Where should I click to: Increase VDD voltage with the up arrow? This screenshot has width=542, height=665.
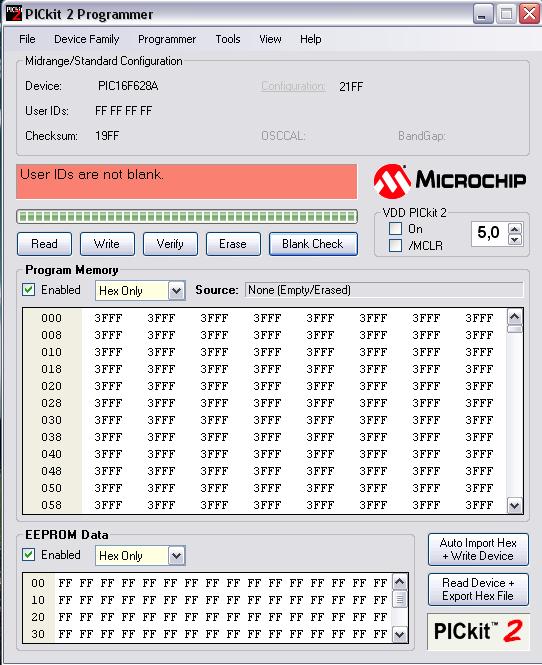pyautogui.click(x=515, y=229)
